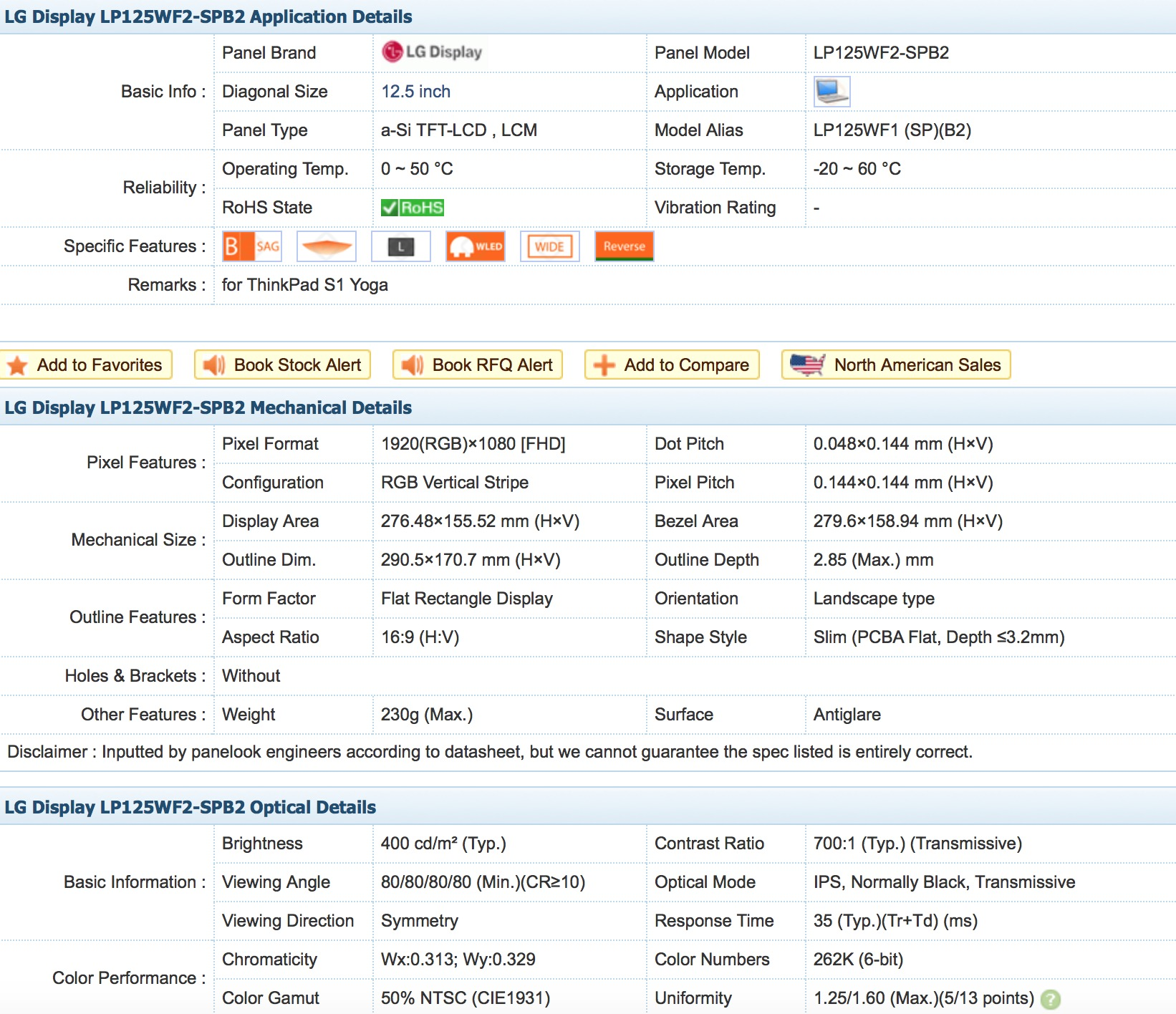Select bezel area 279.6×158.94 mm
The height and width of the screenshot is (1014, 1176).
click(x=908, y=521)
